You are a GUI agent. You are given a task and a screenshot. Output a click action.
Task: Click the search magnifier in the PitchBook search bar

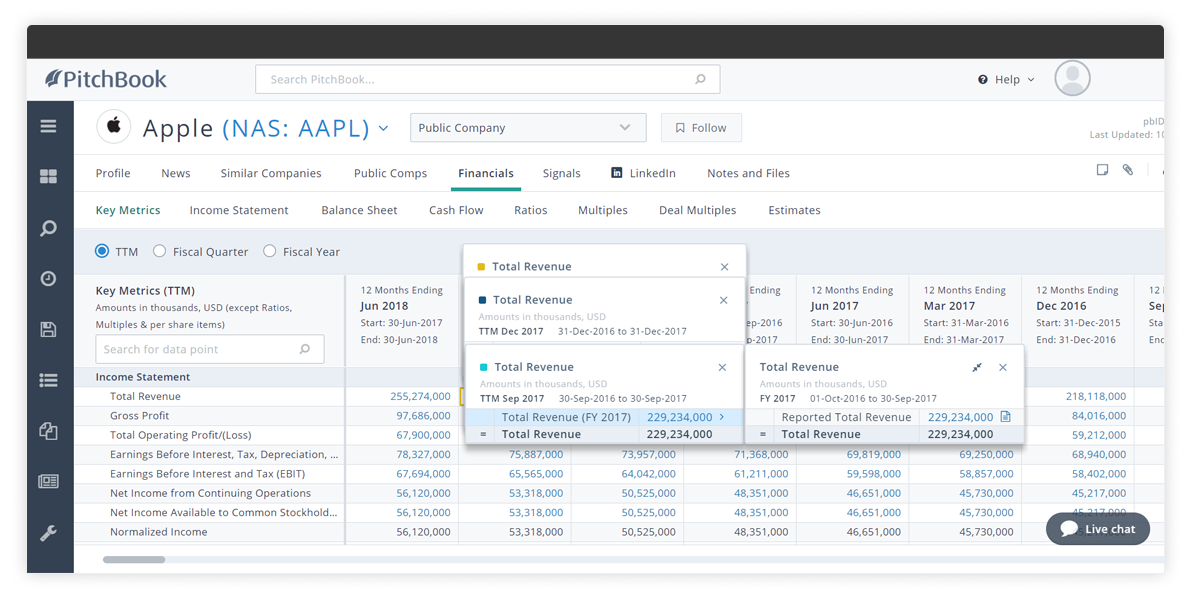tap(700, 79)
